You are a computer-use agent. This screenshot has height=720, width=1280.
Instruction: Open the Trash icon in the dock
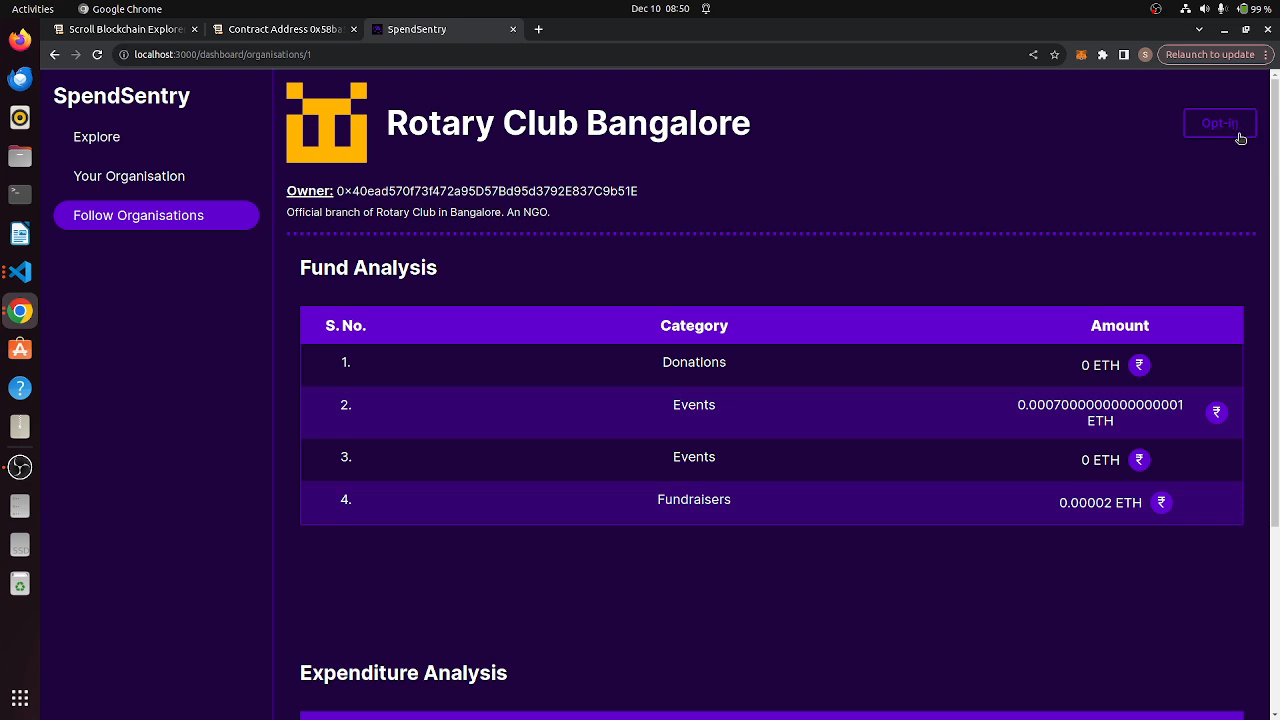coord(20,584)
